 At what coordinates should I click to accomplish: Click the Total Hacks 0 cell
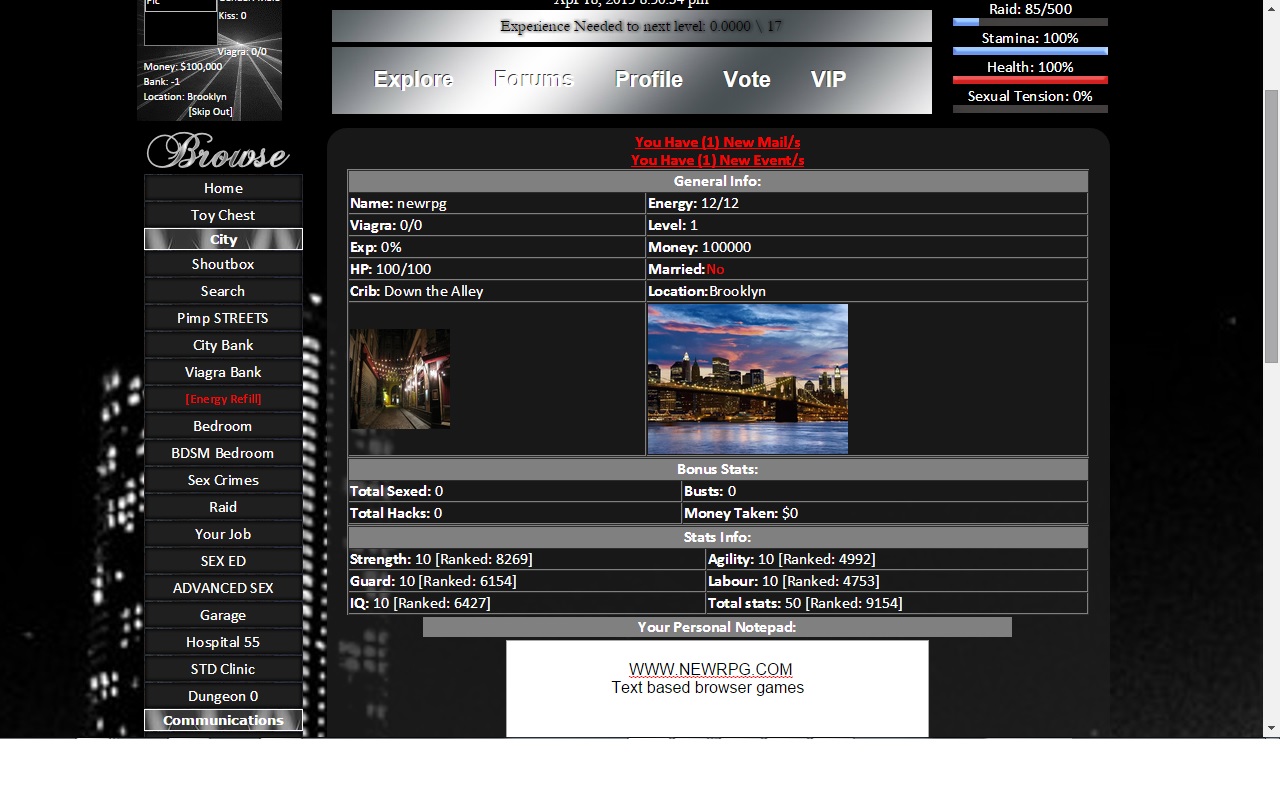click(514, 513)
